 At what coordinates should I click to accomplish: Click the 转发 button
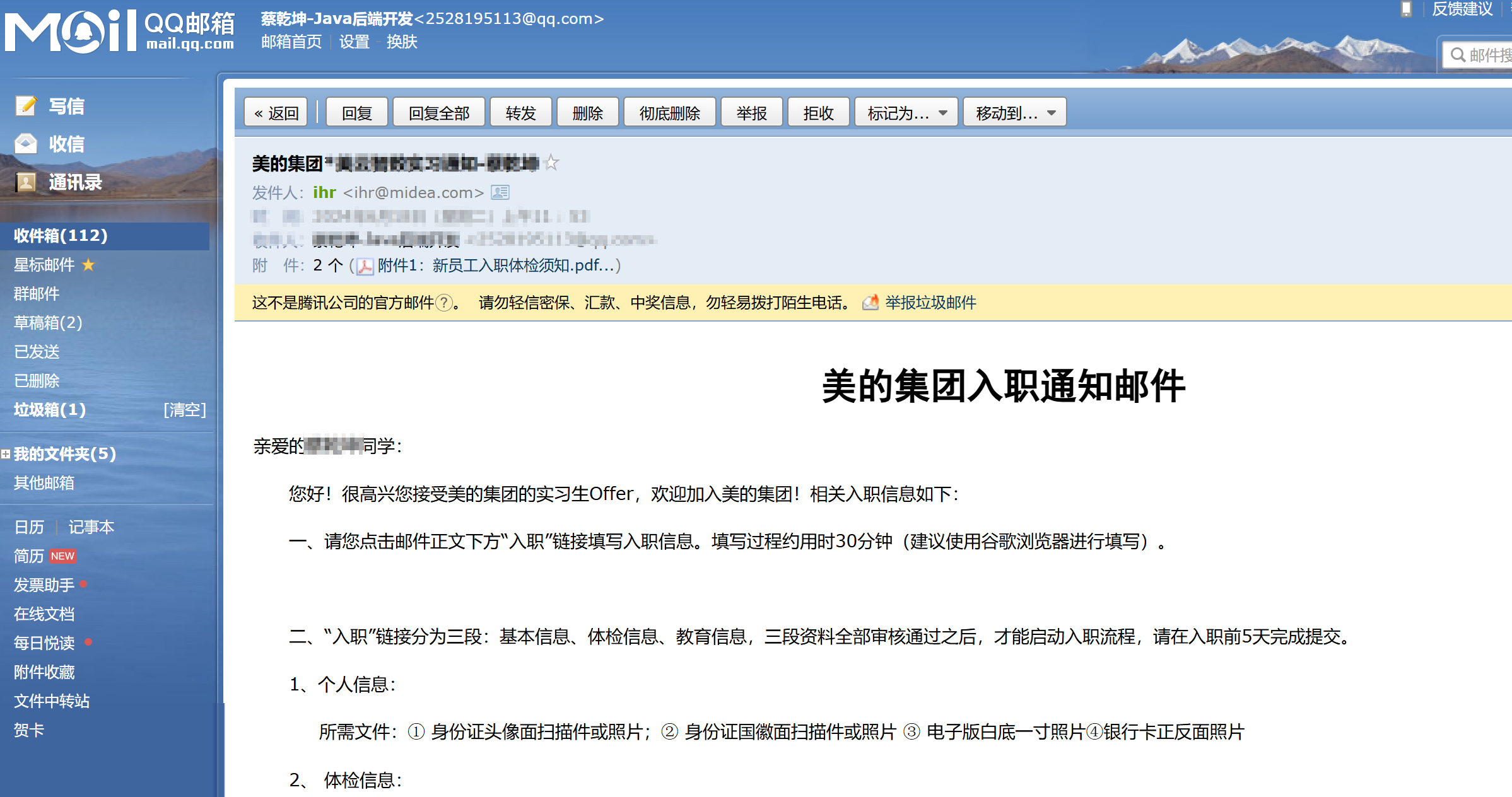point(521,112)
